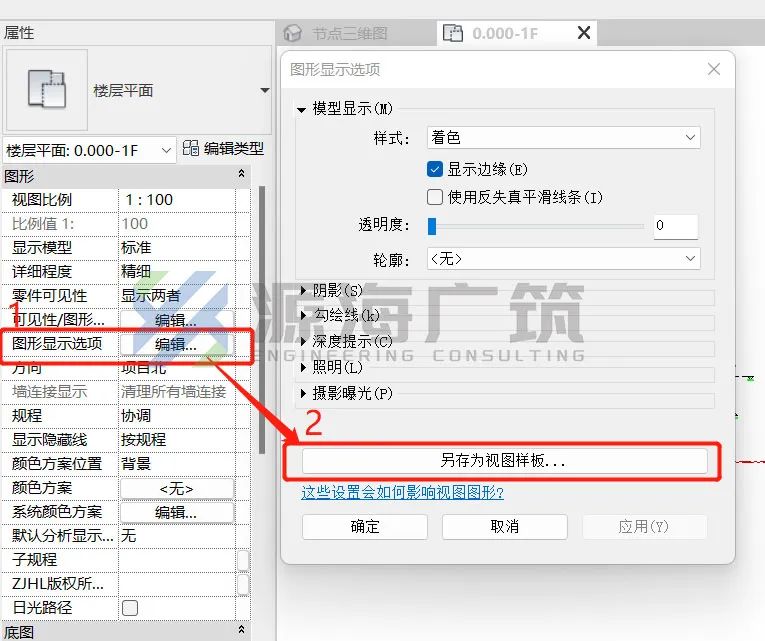This screenshot has height=641, width=765.
Task: Click the 子规程 value cell
Action: coord(177,560)
